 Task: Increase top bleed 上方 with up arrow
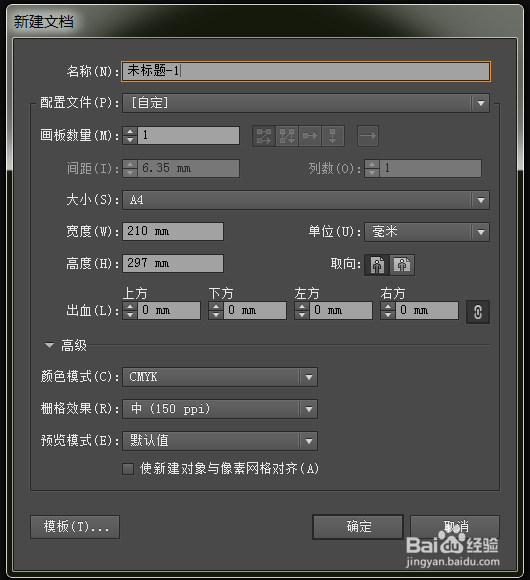click(x=130, y=306)
